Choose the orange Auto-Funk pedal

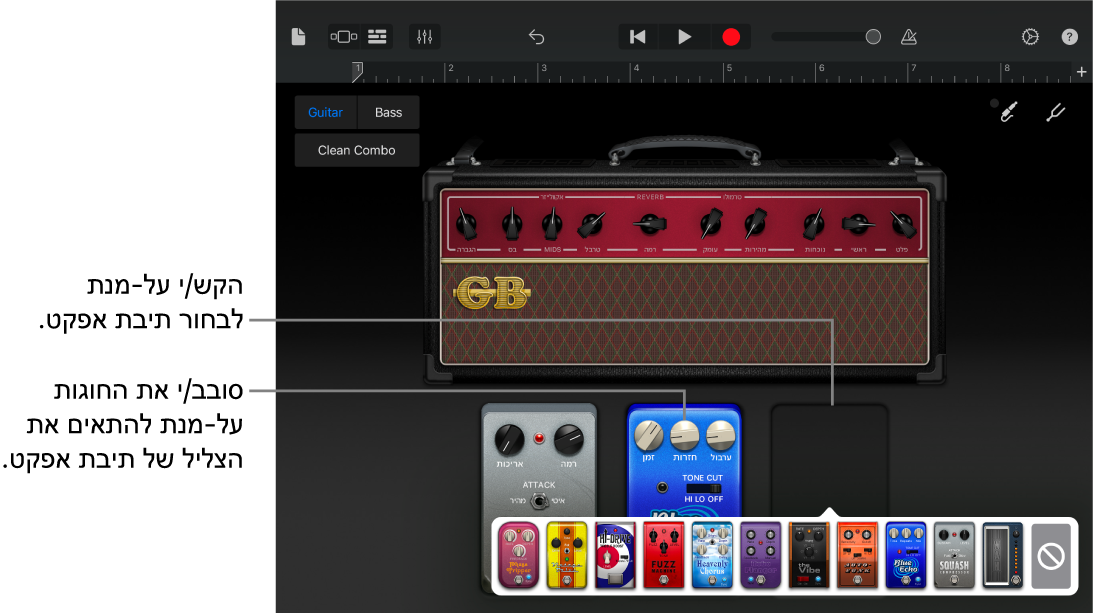click(x=857, y=556)
